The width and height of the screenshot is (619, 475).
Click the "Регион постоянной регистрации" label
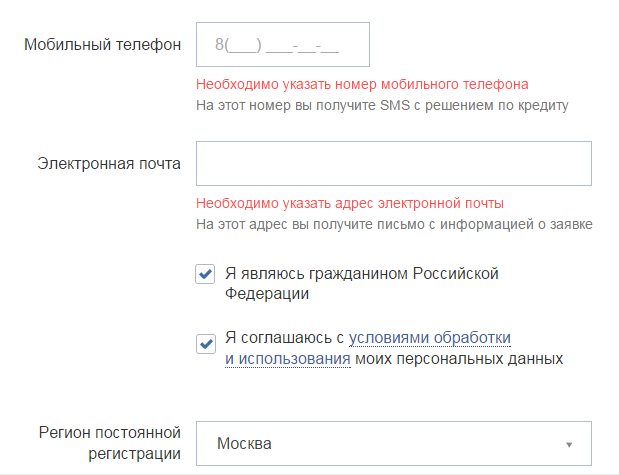[x=110, y=444]
